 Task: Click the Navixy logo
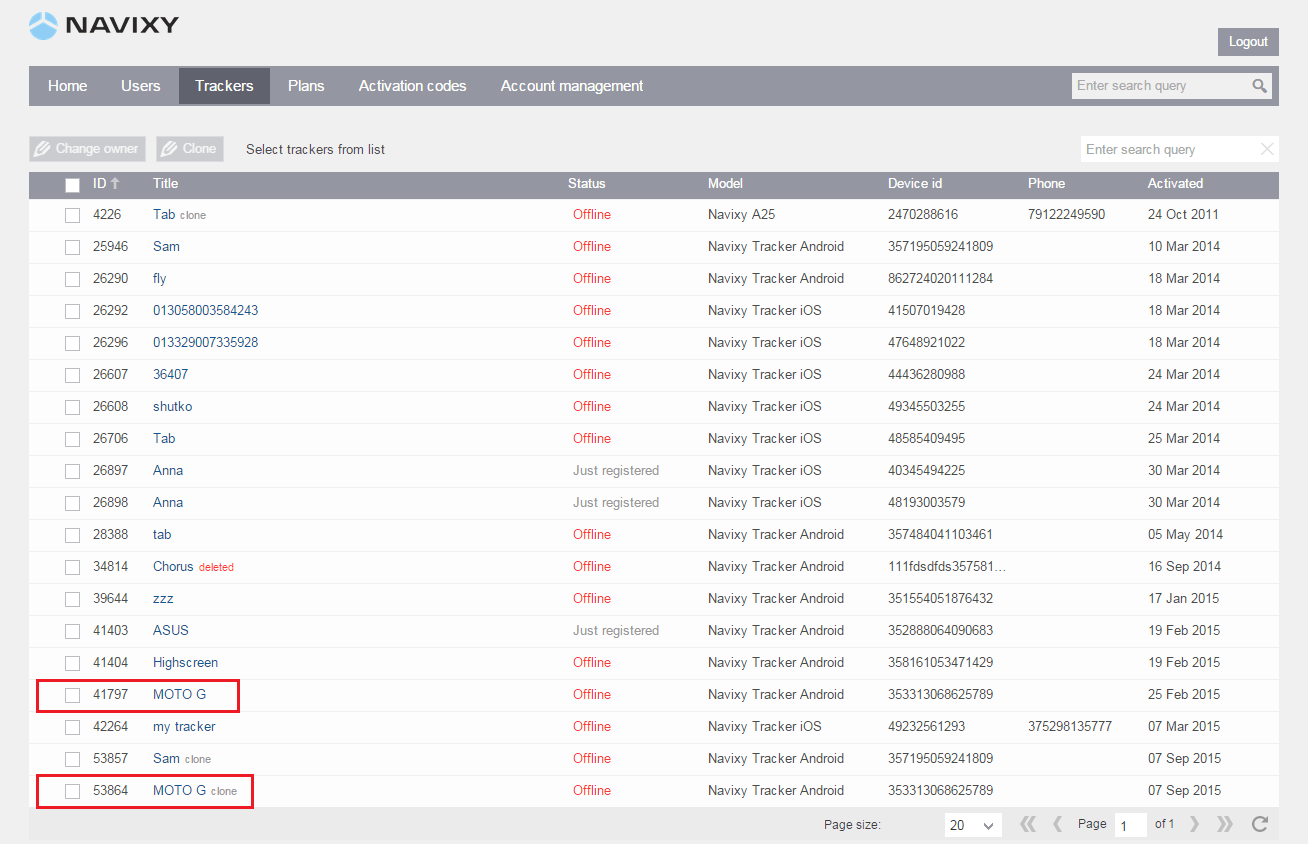(104, 26)
